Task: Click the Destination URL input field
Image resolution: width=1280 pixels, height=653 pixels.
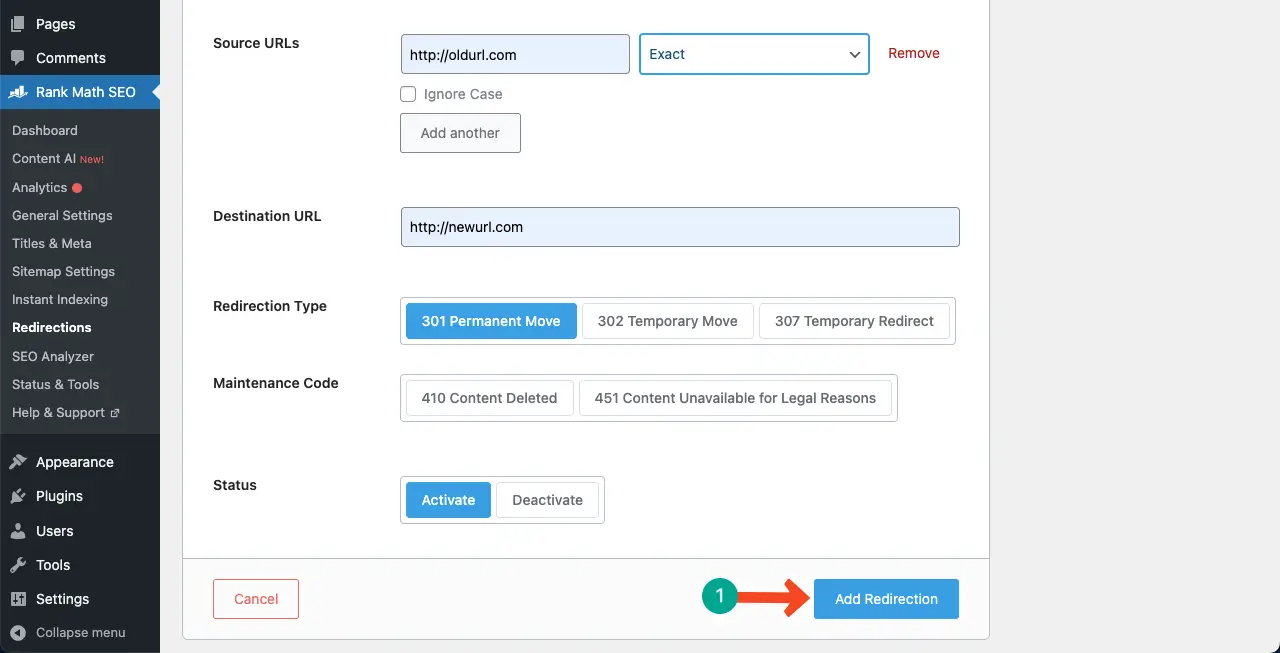Action: click(x=680, y=227)
